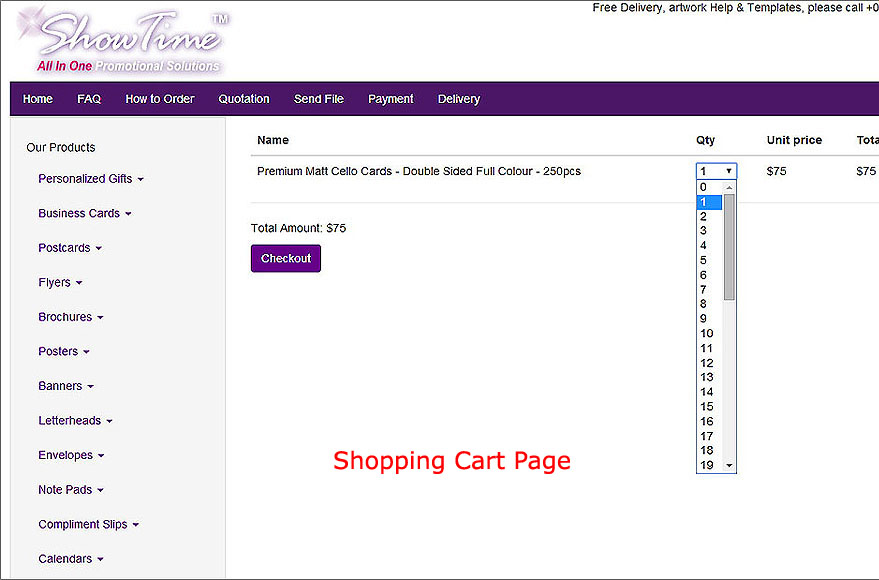
Task: Click the ShowTime logo
Action: [123, 41]
